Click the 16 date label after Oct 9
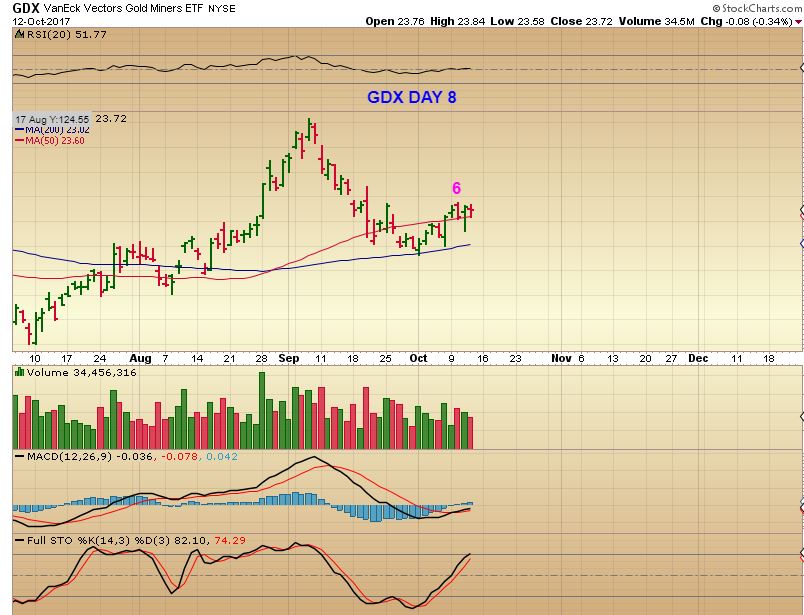Viewport: 804px width, 615px height. click(x=483, y=359)
